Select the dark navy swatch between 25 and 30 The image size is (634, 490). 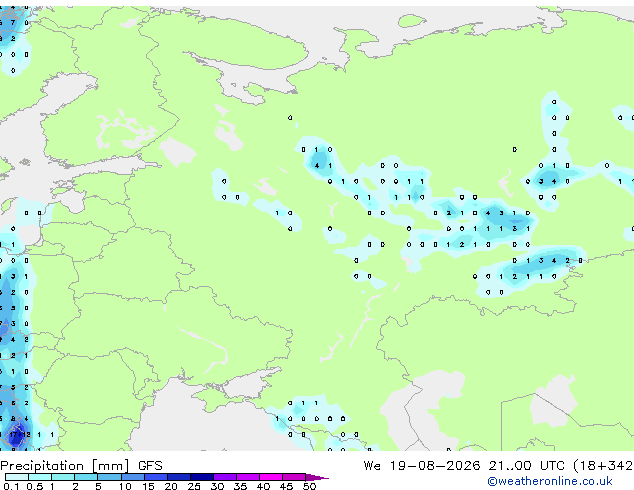pyautogui.click(x=202, y=477)
